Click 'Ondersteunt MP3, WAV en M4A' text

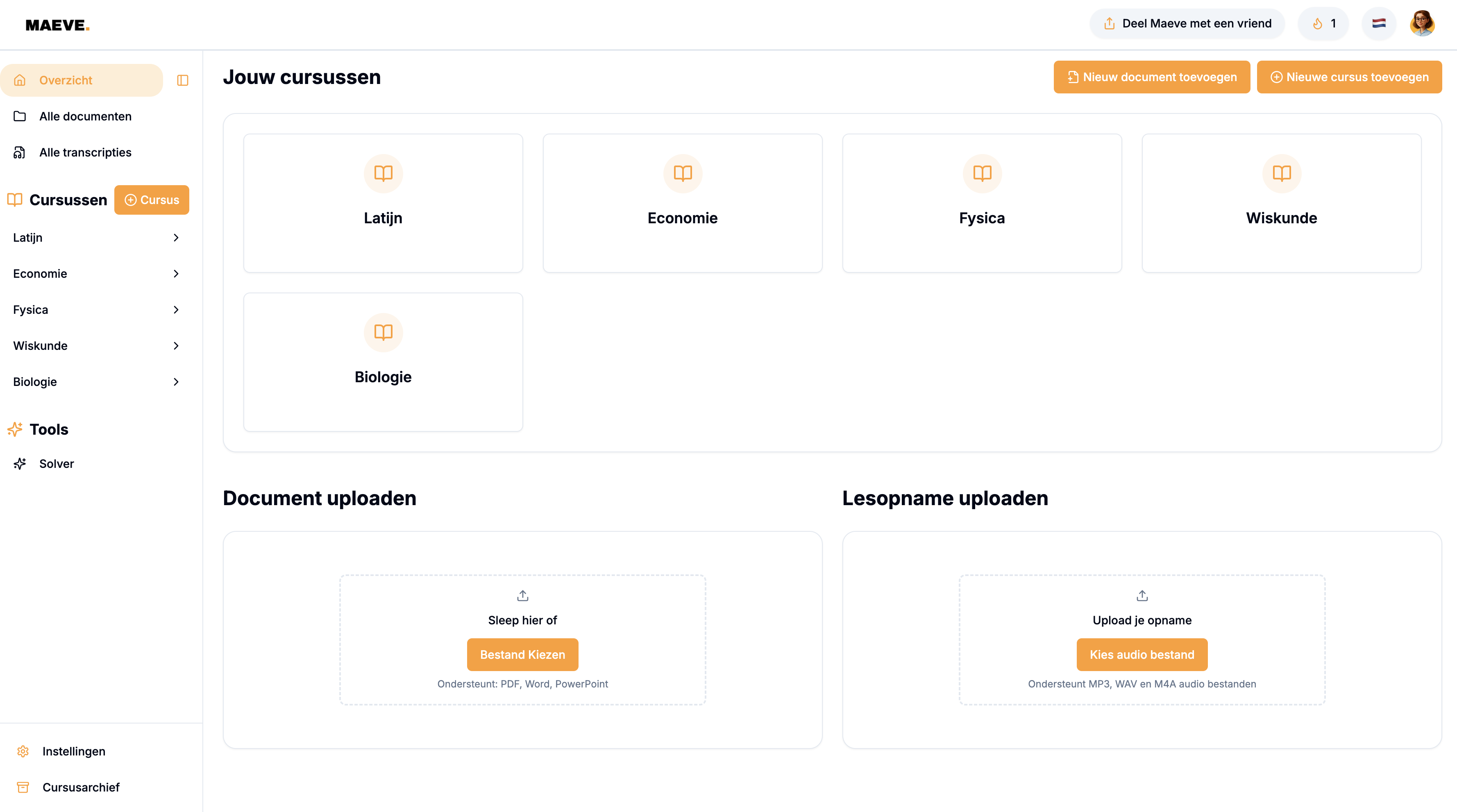point(1142,684)
